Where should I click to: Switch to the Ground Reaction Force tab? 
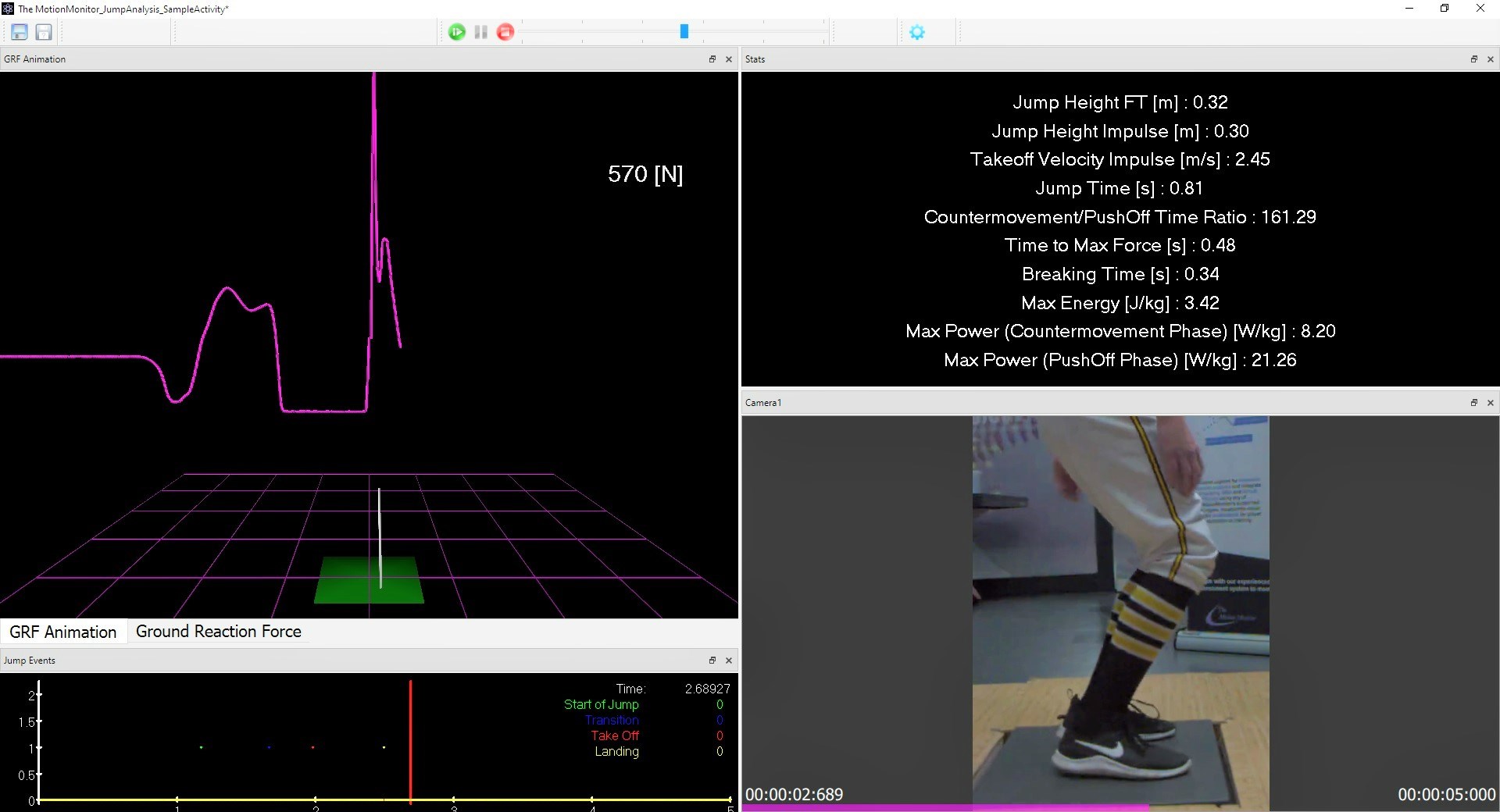click(218, 632)
